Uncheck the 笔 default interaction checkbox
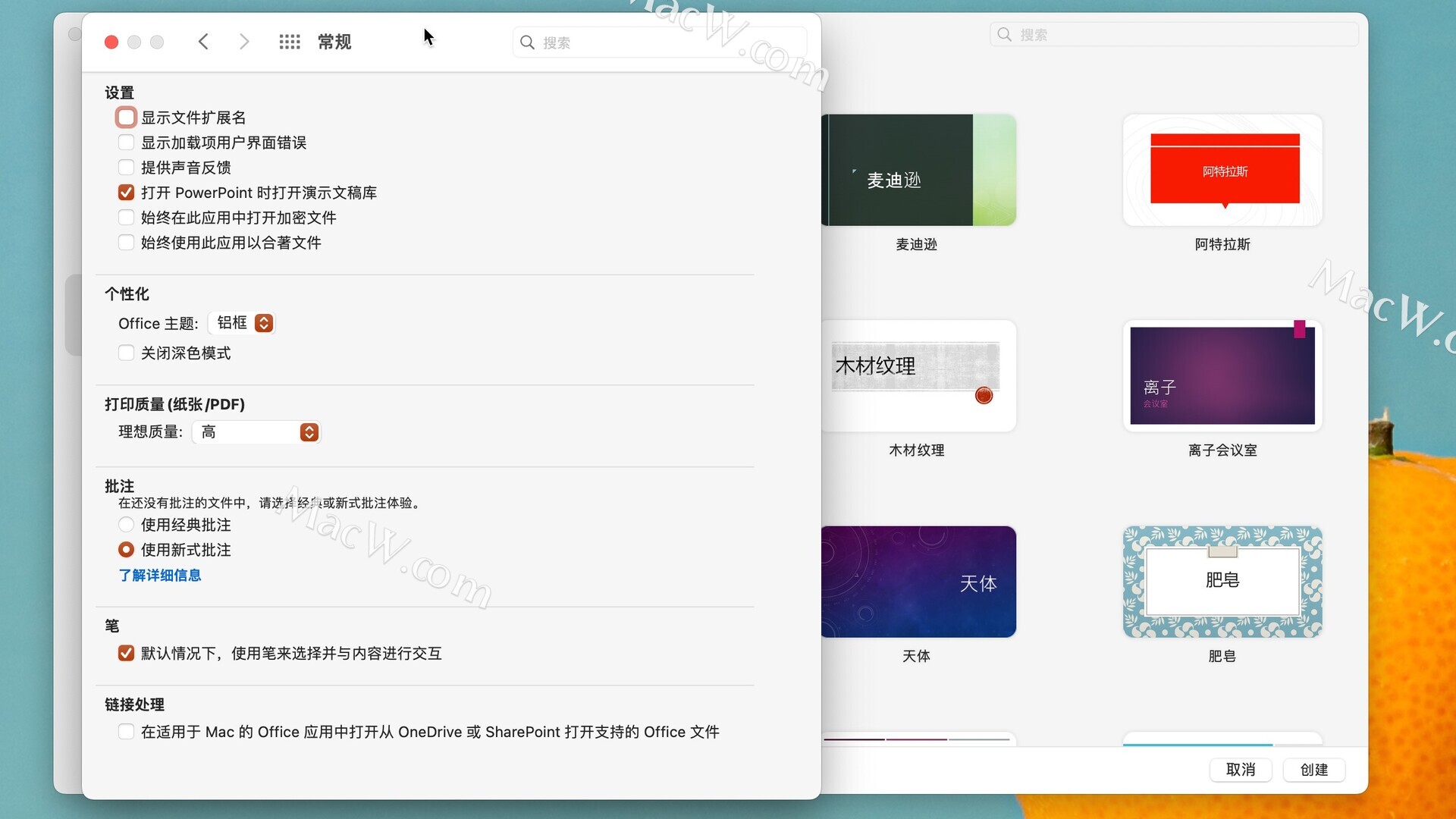The width and height of the screenshot is (1456, 819). pos(126,654)
